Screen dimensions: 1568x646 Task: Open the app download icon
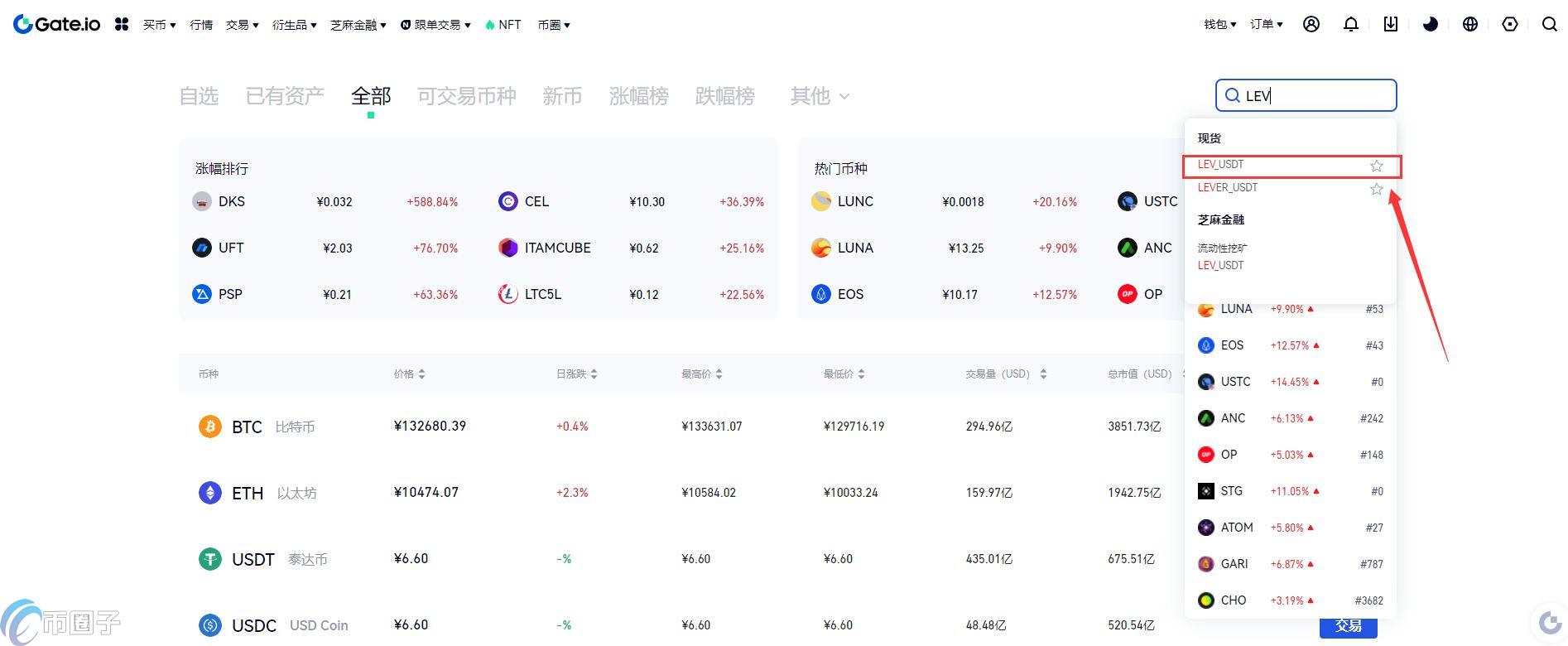(1391, 24)
